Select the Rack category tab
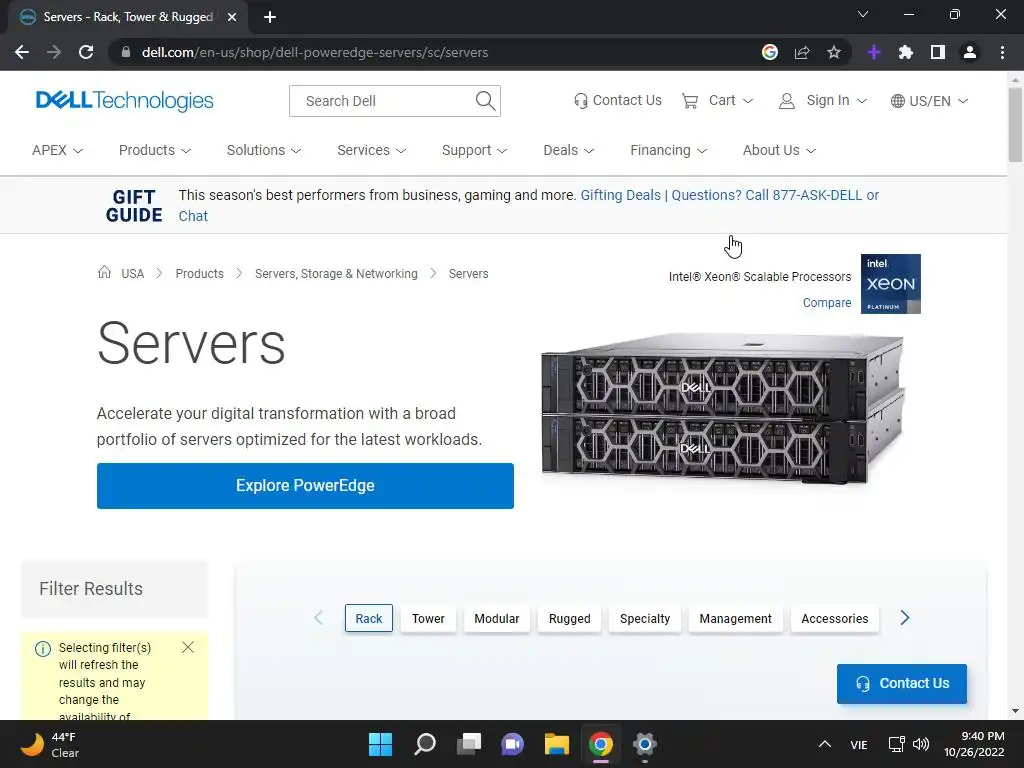This screenshot has width=1024, height=768. pos(368,618)
